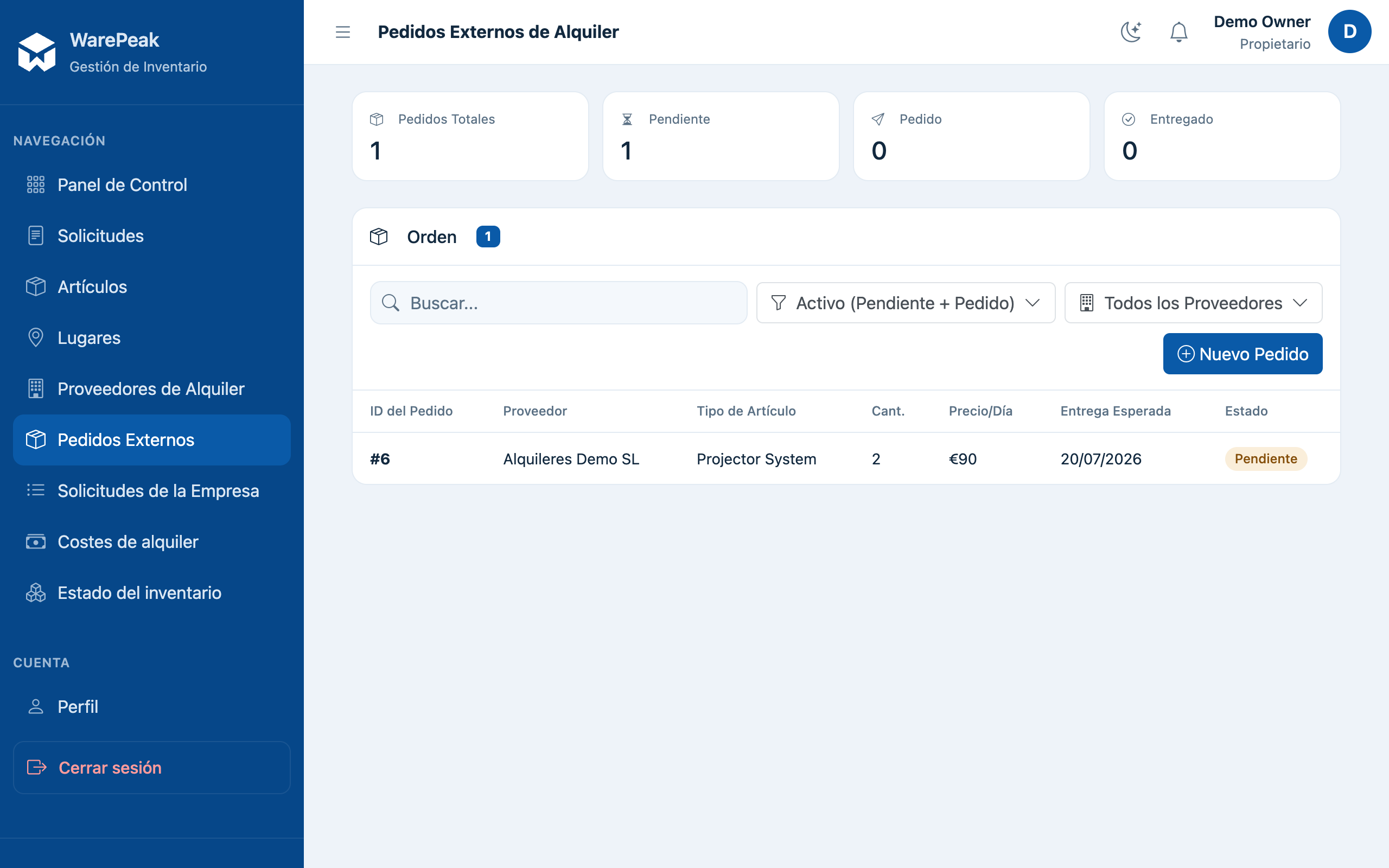1389x868 pixels.
Task: Click the Pendiente status badge
Action: [x=1266, y=459]
